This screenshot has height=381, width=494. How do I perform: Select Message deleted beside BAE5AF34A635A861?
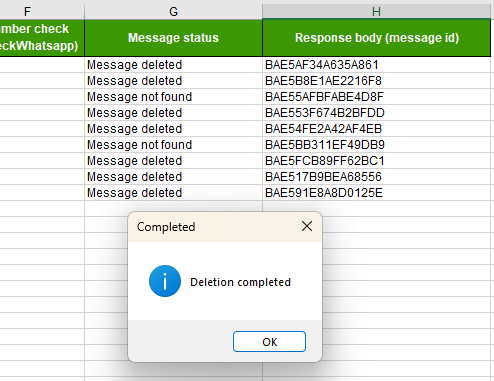(x=173, y=65)
